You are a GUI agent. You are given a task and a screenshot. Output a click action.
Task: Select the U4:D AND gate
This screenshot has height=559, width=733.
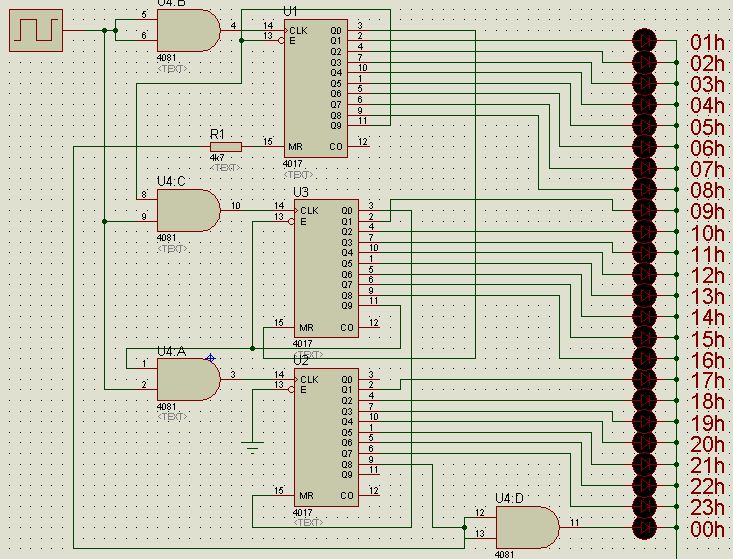click(527, 528)
